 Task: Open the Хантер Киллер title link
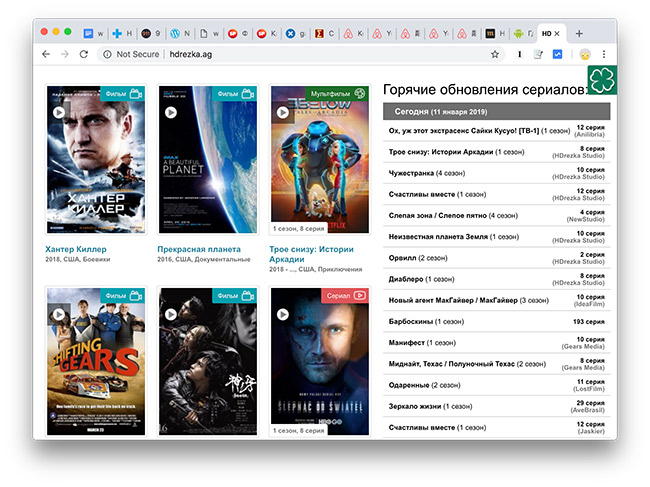[x=77, y=249]
